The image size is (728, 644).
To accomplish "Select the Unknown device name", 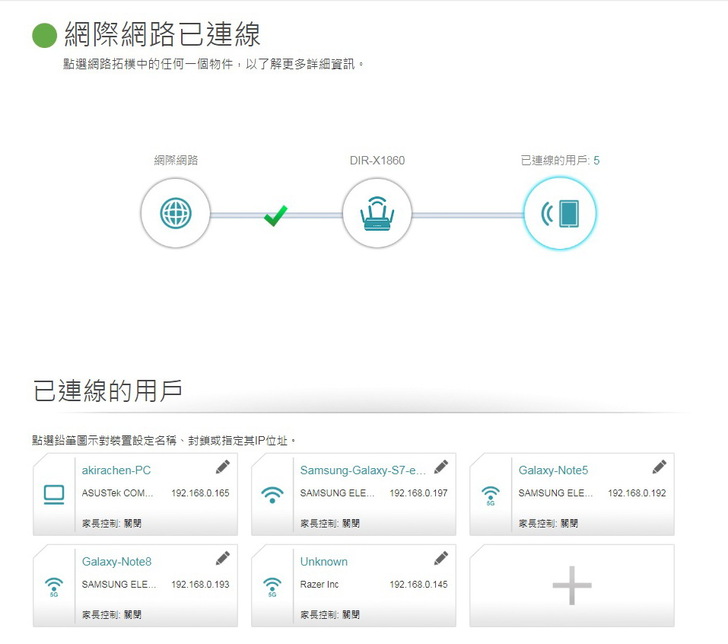I will point(324,561).
